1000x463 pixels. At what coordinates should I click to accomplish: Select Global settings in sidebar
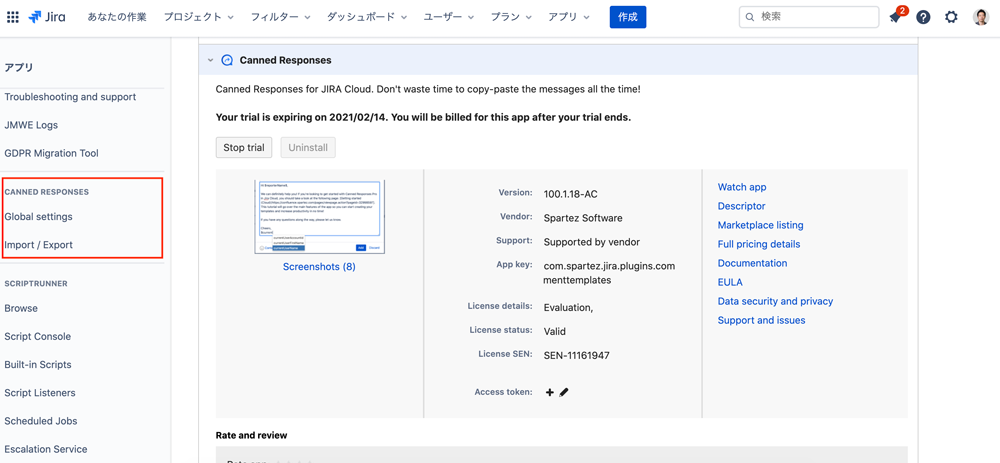click(x=39, y=216)
